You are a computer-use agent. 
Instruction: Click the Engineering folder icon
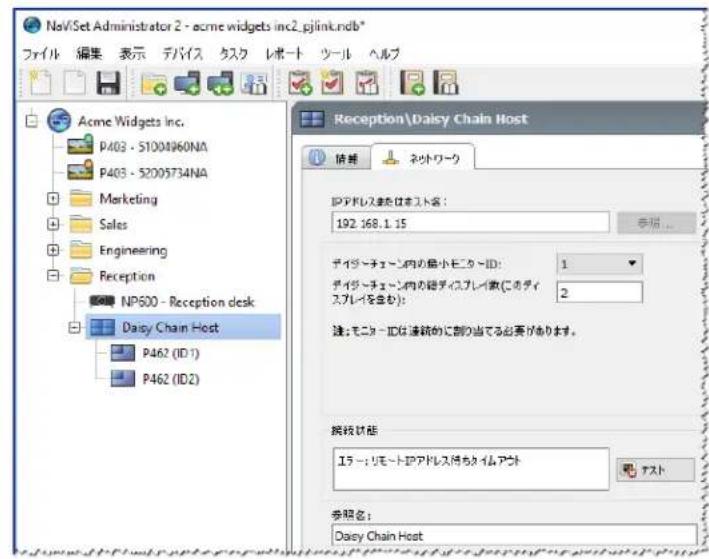click(x=81, y=250)
